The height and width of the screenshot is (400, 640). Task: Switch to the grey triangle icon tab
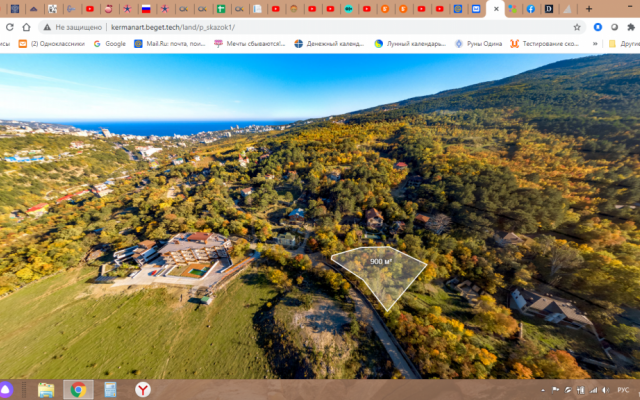pos(567,9)
